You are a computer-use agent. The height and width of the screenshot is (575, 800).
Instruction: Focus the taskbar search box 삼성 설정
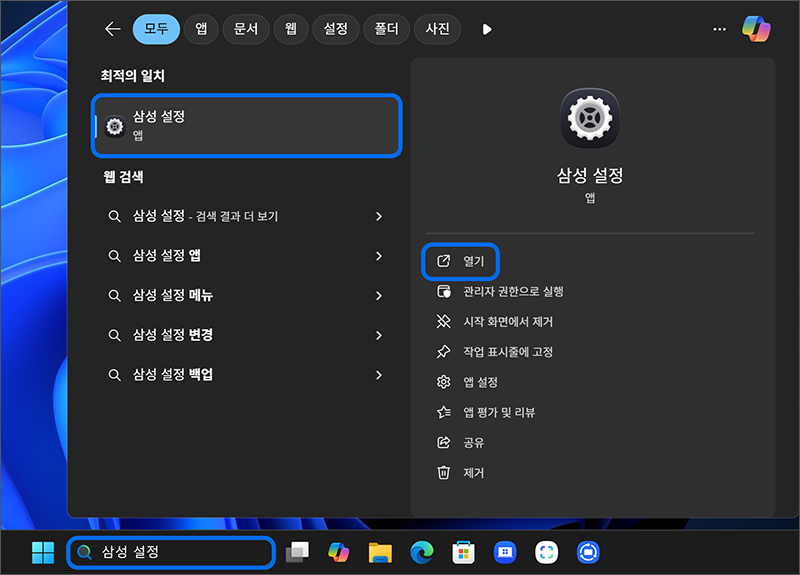[x=171, y=552]
